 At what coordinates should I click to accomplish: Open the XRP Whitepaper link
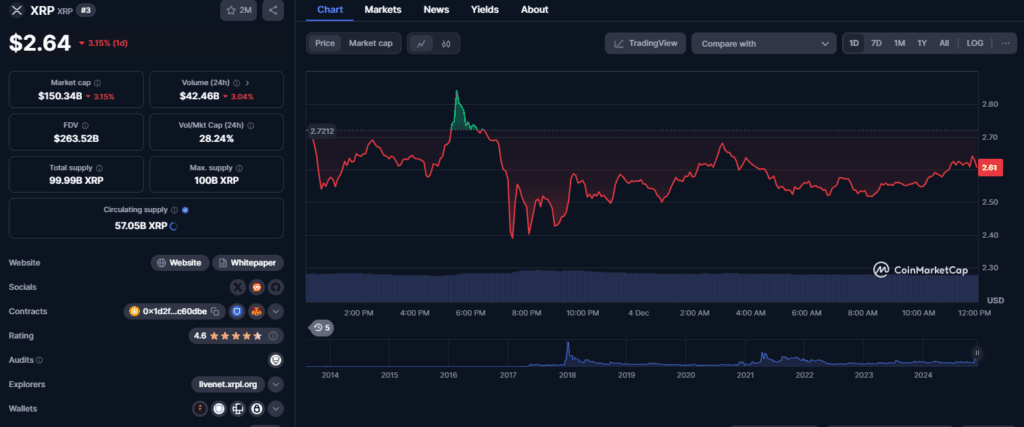point(248,263)
